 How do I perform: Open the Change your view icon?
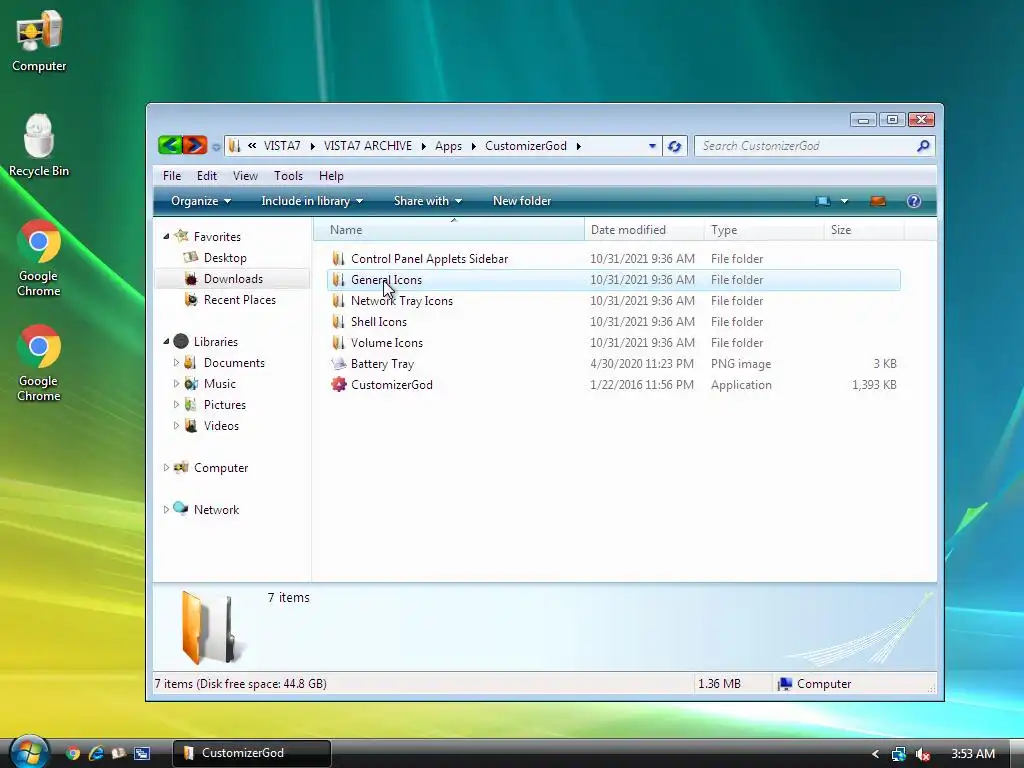pos(822,201)
